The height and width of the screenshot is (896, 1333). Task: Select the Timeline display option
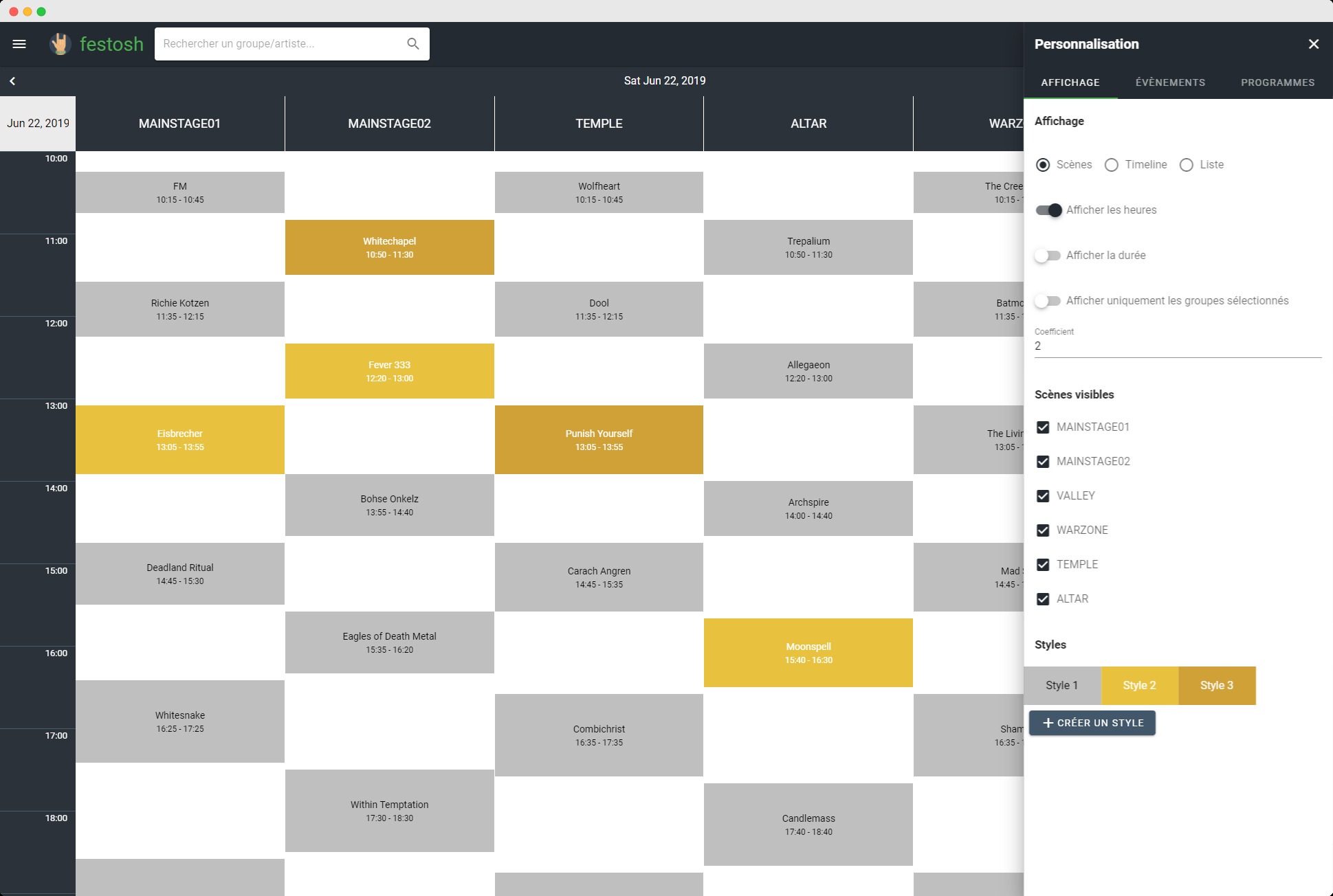1111,165
